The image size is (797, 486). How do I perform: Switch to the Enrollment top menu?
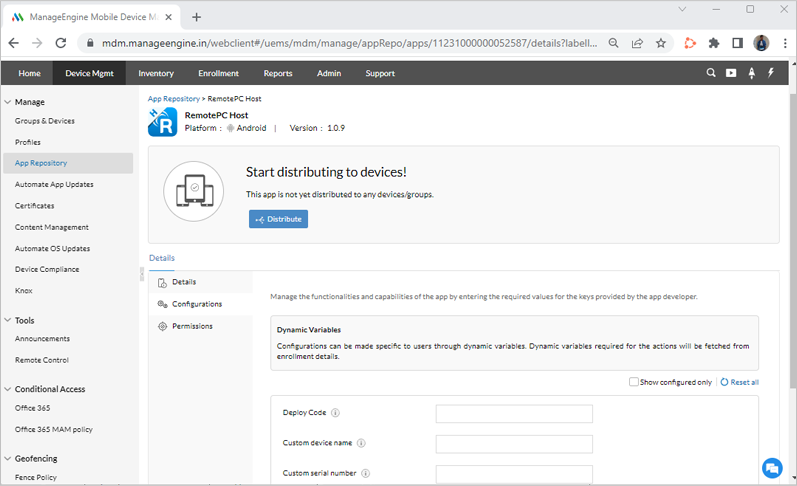tap(218, 73)
